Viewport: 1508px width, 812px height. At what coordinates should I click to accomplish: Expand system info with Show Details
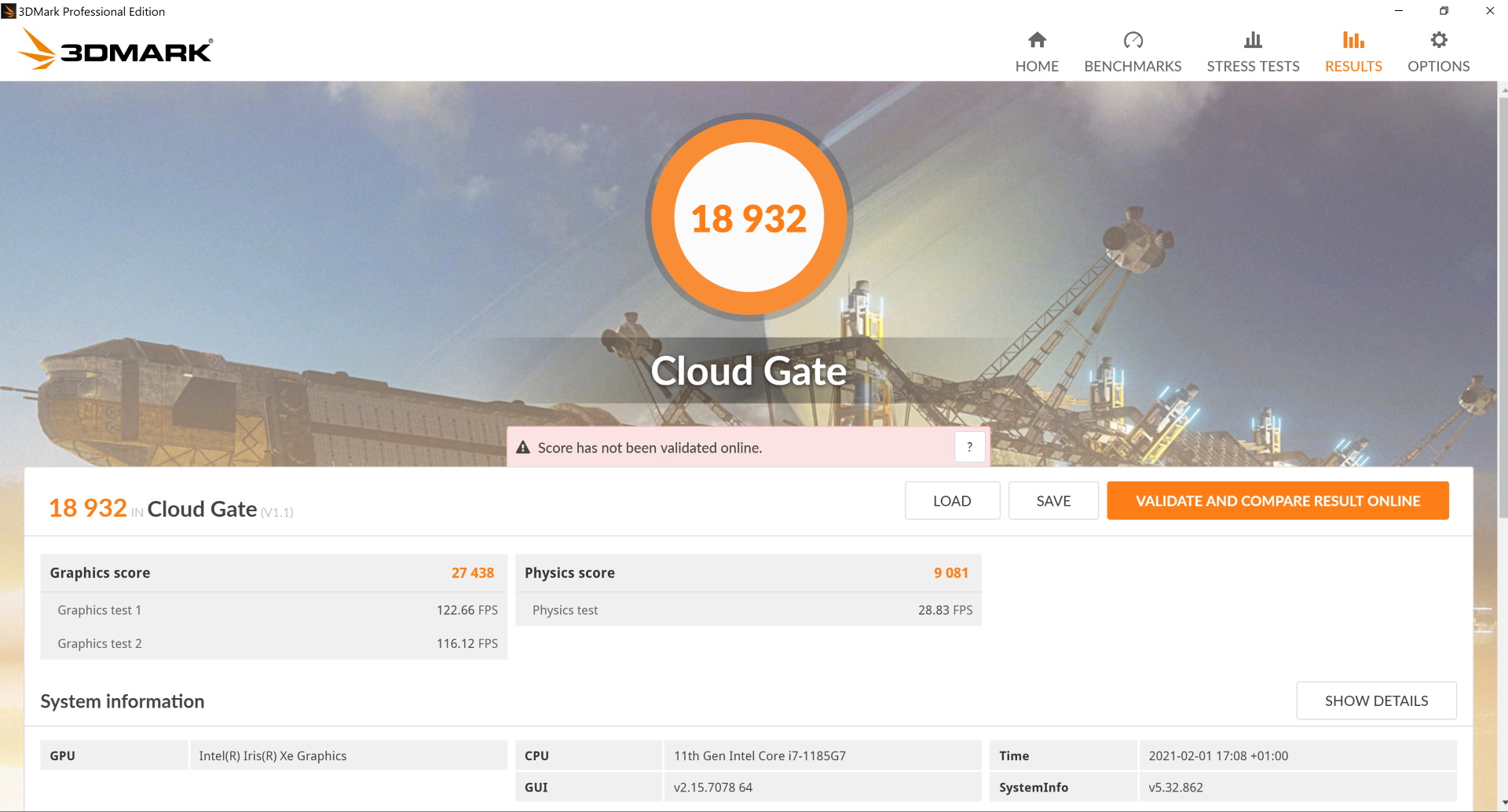pos(1376,700)
